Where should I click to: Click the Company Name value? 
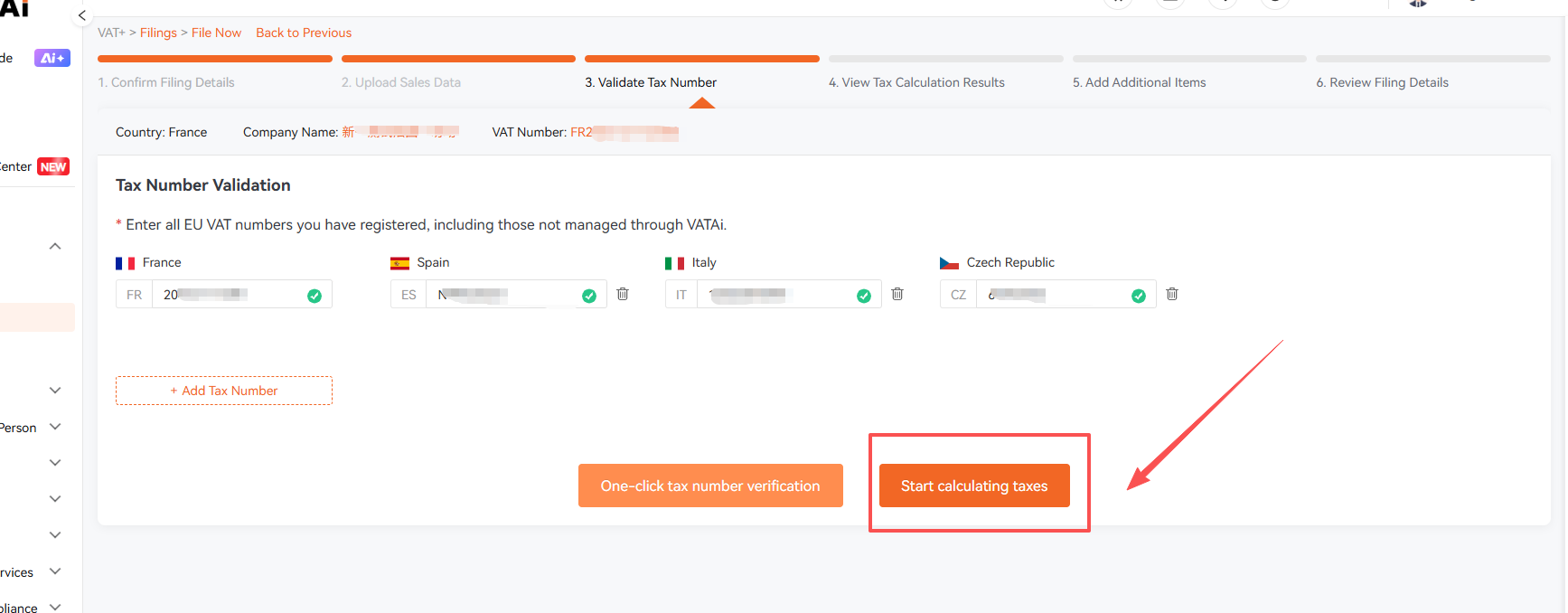click(400, 132)
